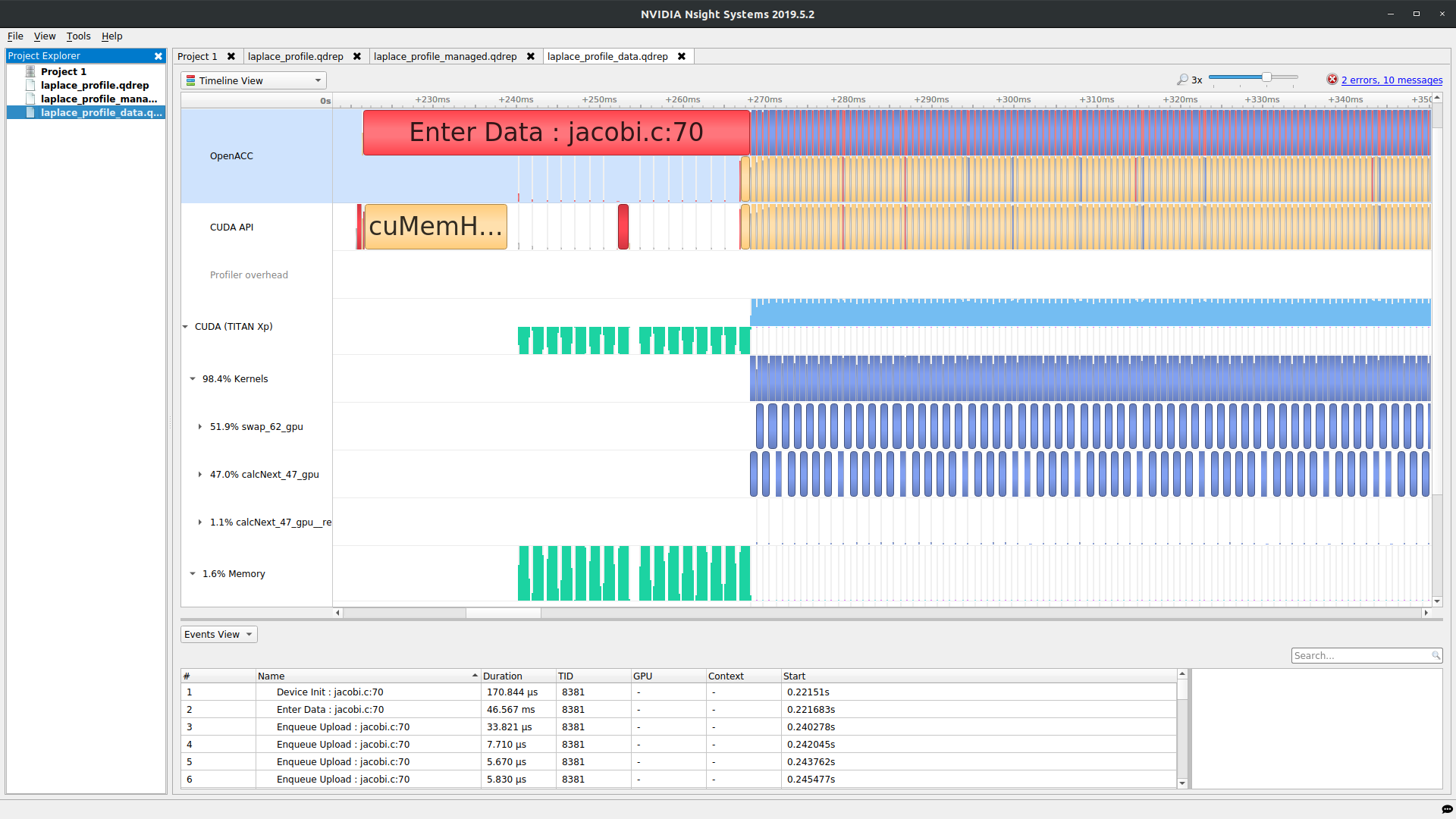Switch to the laplace_profile.qdrep tab
The height and width of the screenshot is (819, 1456).
[x=295, y=56]
